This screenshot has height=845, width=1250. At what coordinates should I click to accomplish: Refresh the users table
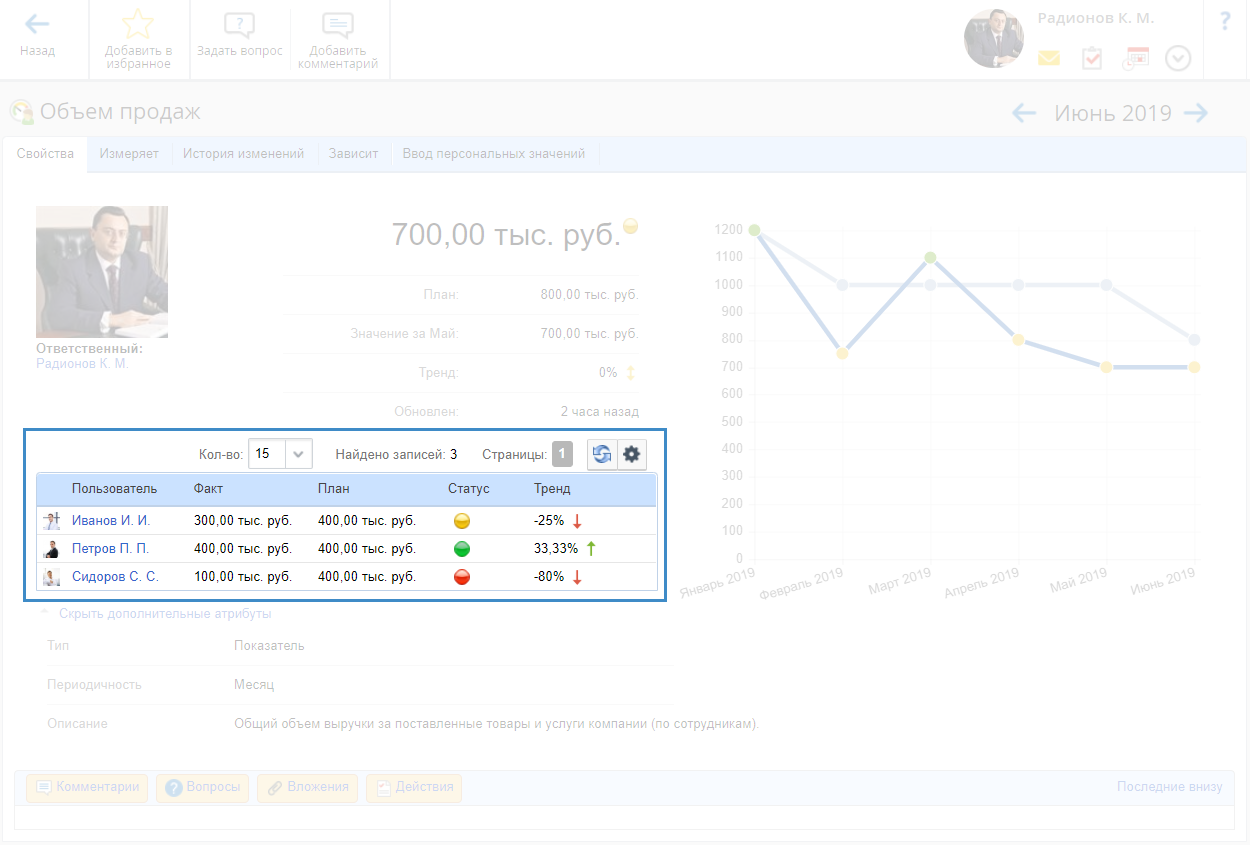click(602, 454)
